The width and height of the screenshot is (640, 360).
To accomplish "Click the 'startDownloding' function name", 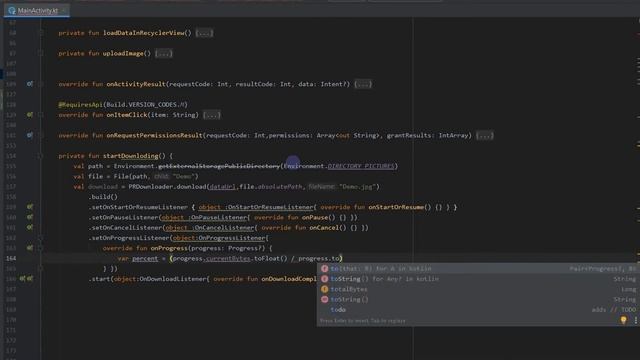I will pos(131,156).
